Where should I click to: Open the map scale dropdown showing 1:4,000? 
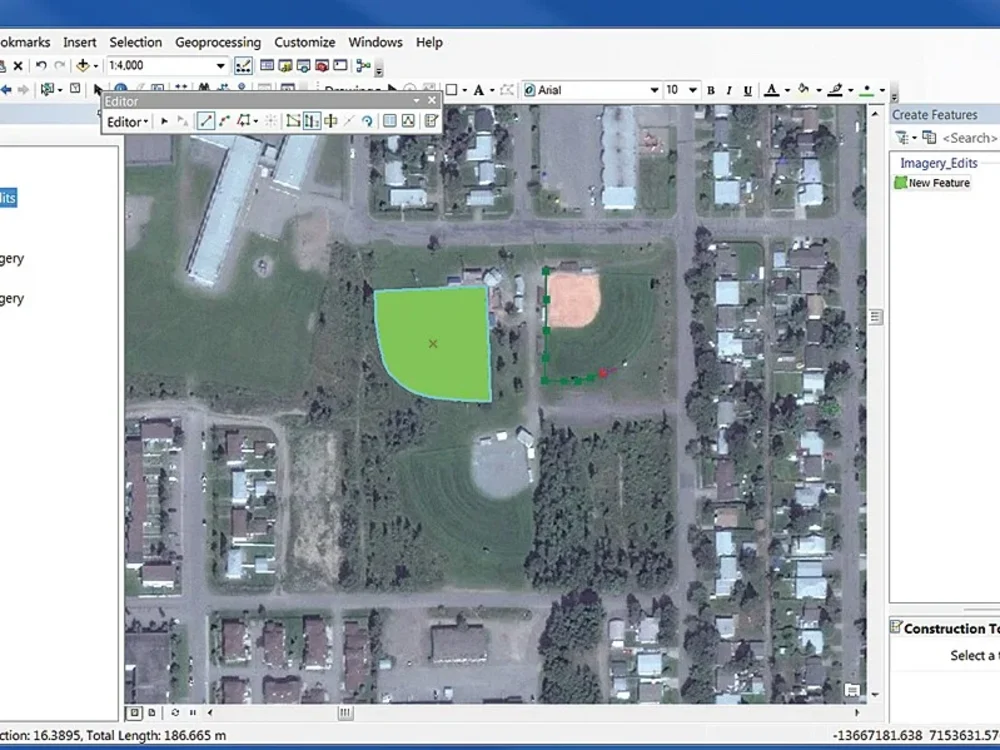220,64
